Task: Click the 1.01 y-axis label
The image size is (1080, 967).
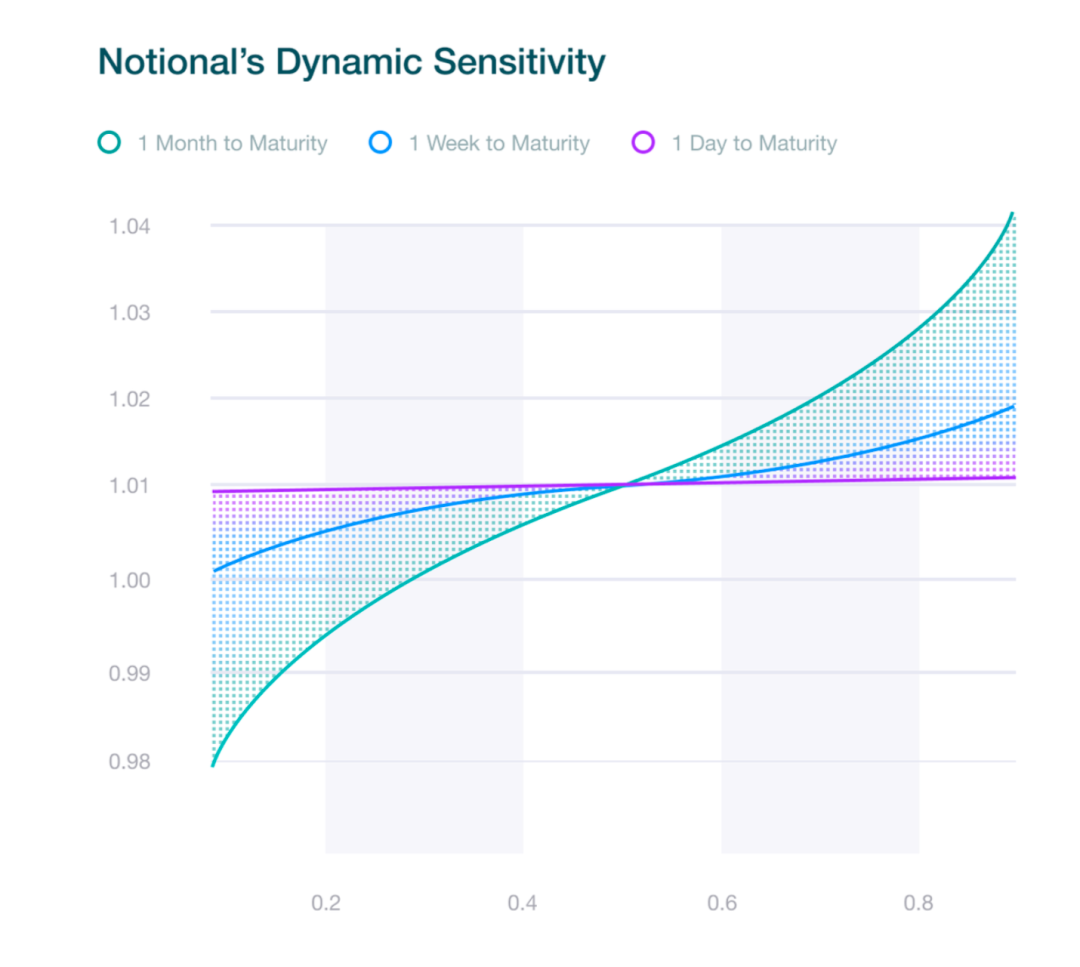Action: point(130,486)
